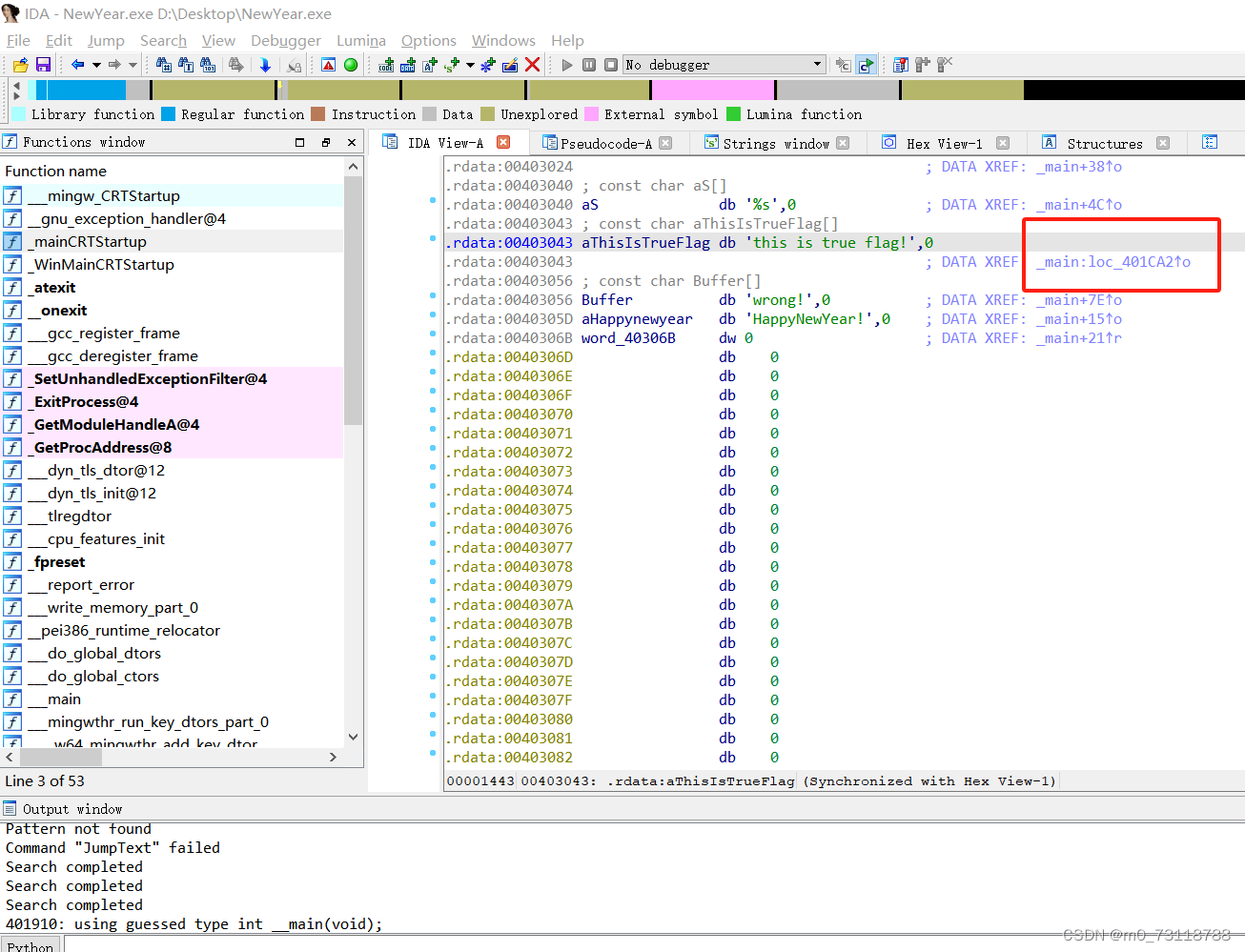Open the No debugger dropdown
This screenshot has height=952, width=1245.
click(x=818, y=65)
